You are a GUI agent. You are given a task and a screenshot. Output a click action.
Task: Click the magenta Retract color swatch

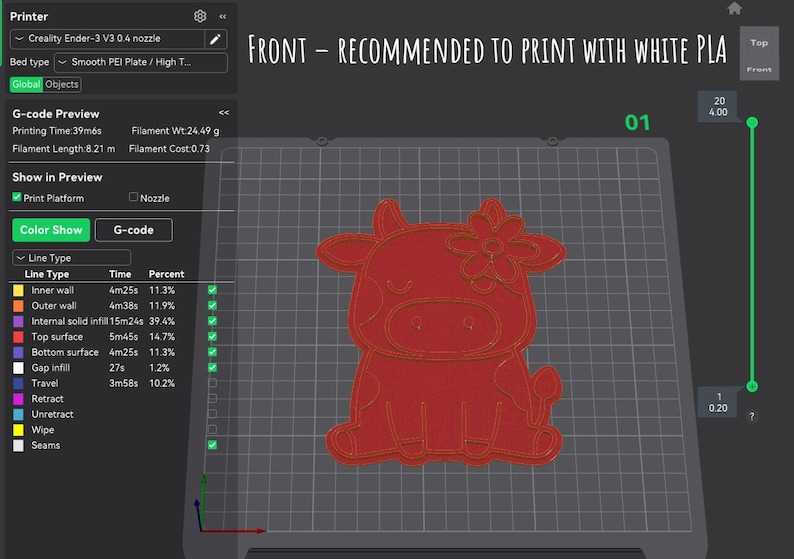click(18, 399)
